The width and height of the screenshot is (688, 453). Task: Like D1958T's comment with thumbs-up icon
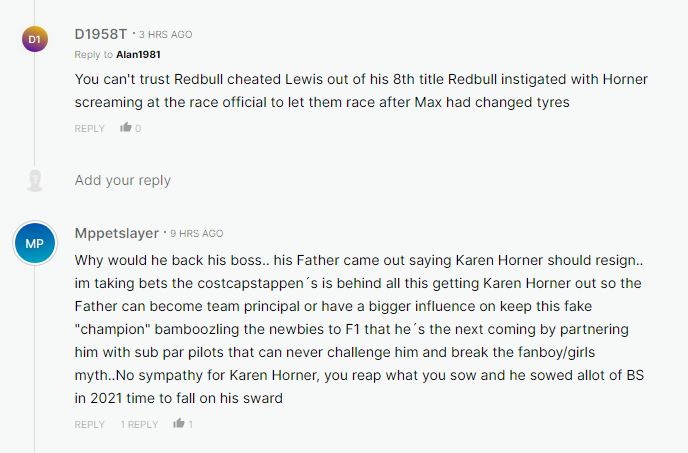click(x=126, y=128)
